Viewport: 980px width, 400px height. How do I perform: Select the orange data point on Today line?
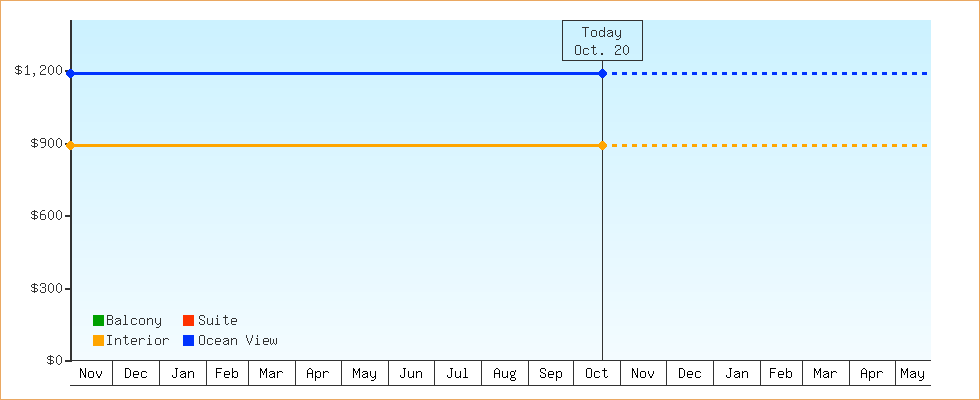[x=602, y=146]
